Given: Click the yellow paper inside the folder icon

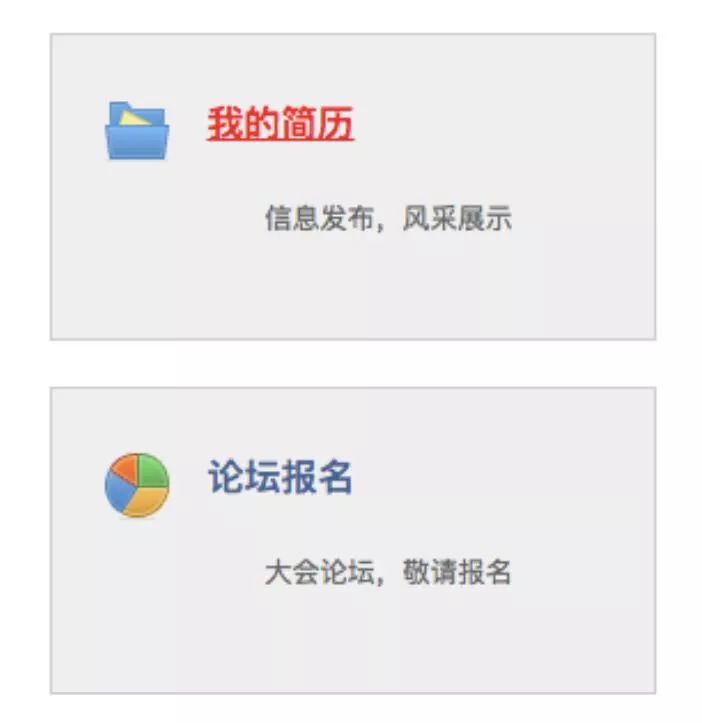Looking at the screenshot, I should [x=134, y=118].
